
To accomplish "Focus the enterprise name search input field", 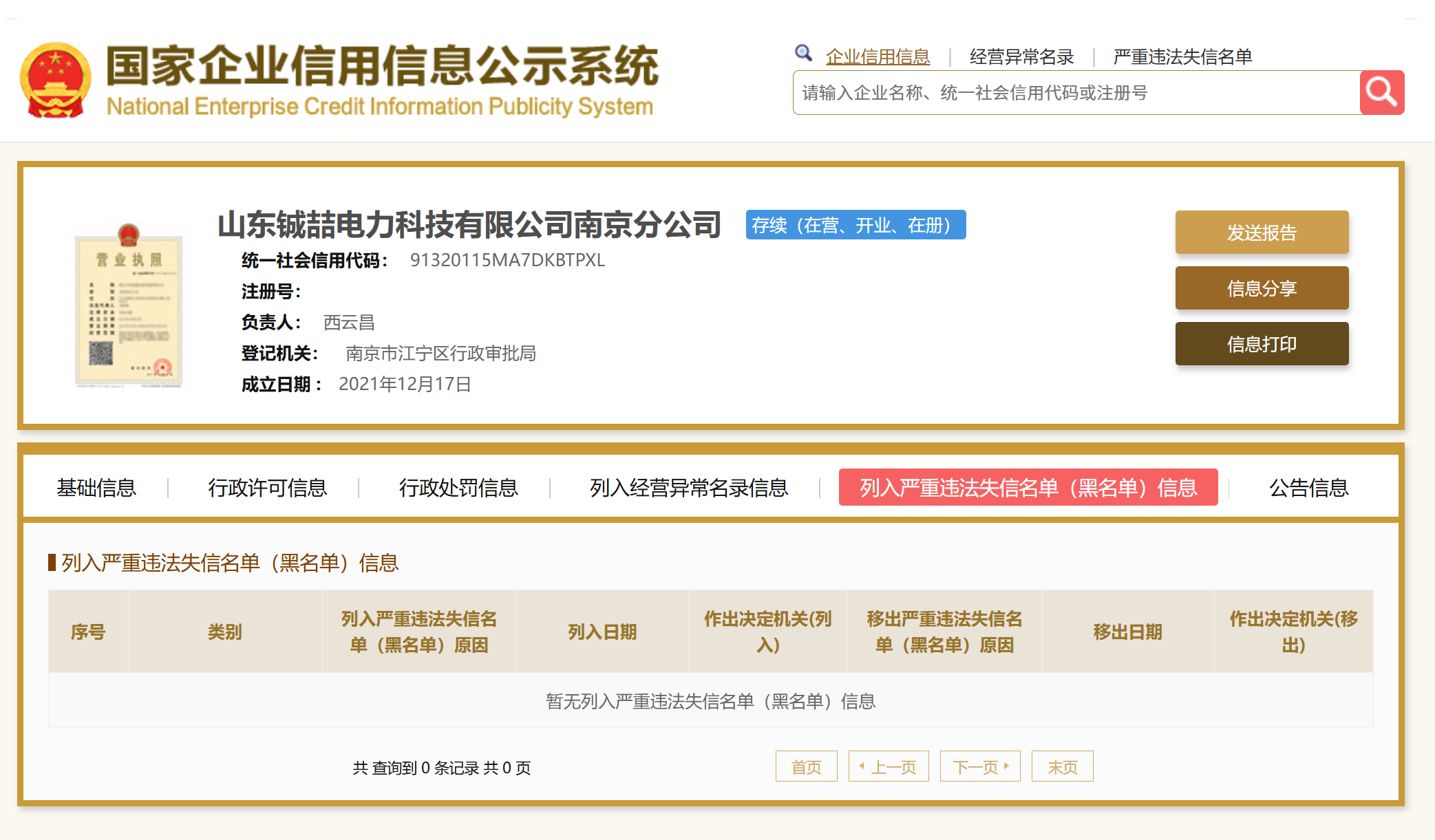I will click(x=1076, y=92).
